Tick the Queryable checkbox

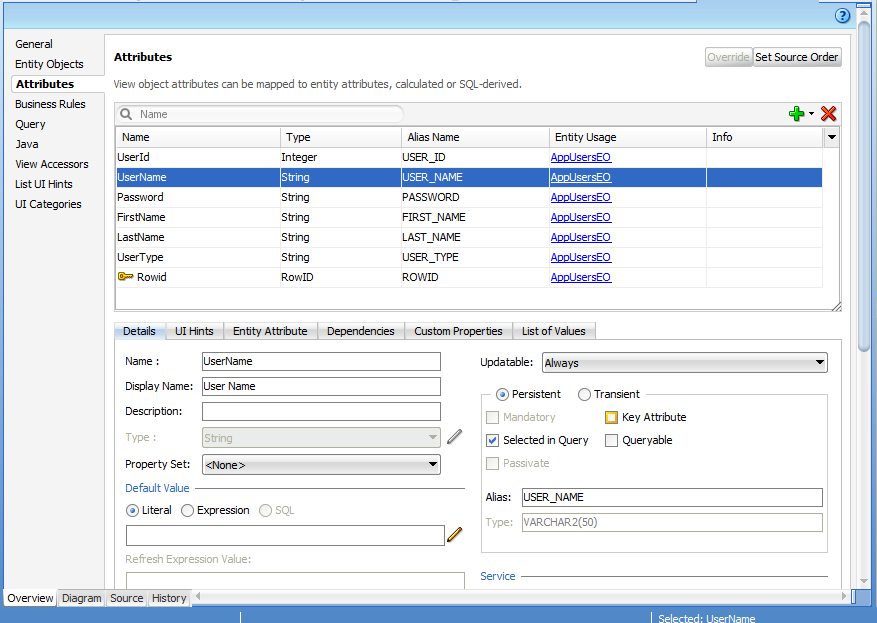(612, 440)
